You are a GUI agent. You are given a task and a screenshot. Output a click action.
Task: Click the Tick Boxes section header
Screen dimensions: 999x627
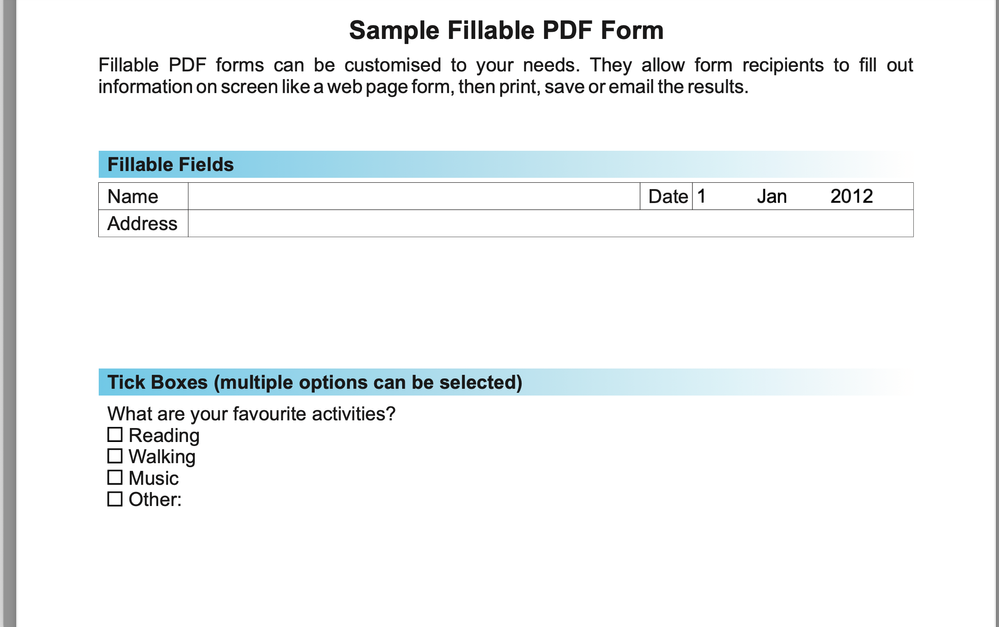click(313, 381)
